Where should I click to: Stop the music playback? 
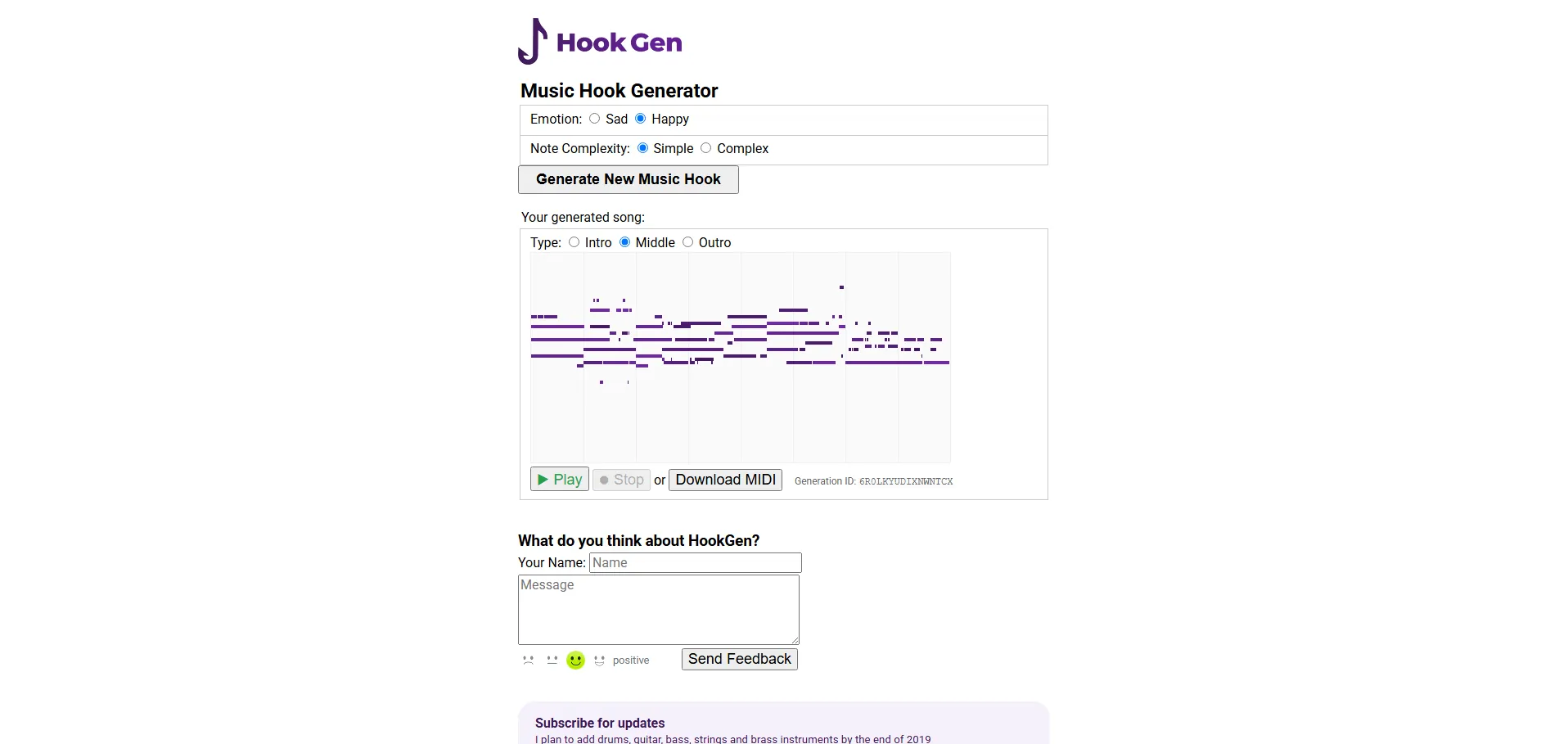point(621,480)
